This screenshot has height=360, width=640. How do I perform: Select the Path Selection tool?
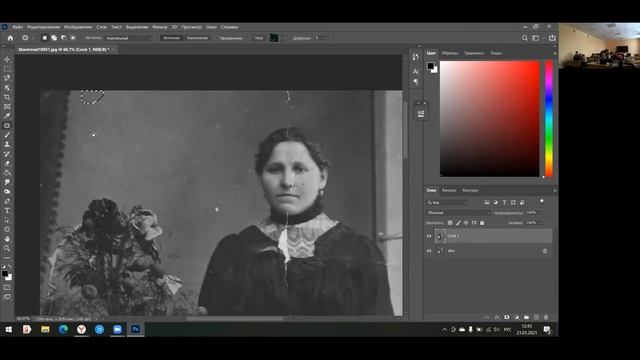tap(7, 220)
